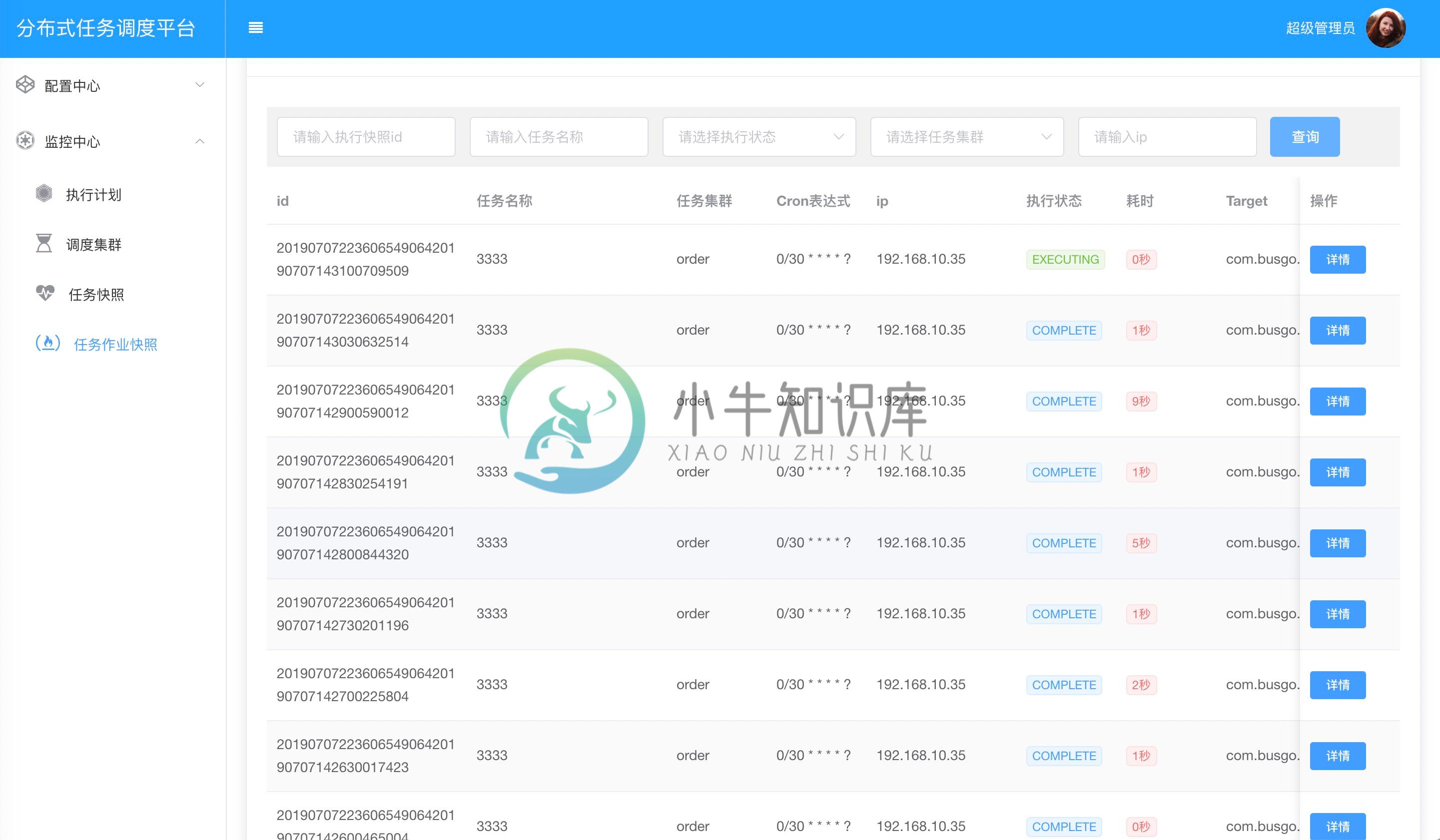This screenshot has width=1440, height=840.
Task: Click the 调度集群 hourglass icon
Action: click(x=44, y=243)
